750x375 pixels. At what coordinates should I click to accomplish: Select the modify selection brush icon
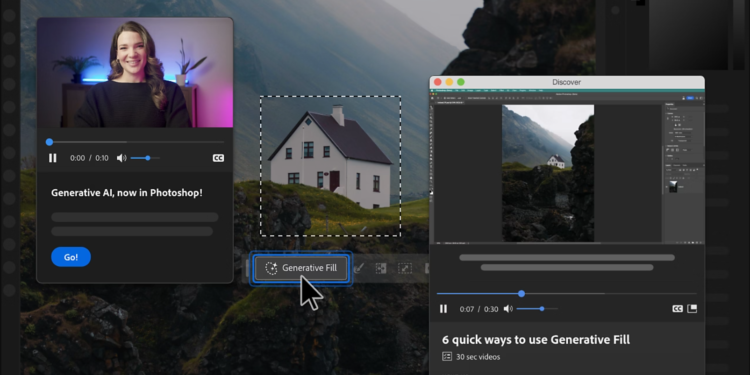(x=359, y=268)
